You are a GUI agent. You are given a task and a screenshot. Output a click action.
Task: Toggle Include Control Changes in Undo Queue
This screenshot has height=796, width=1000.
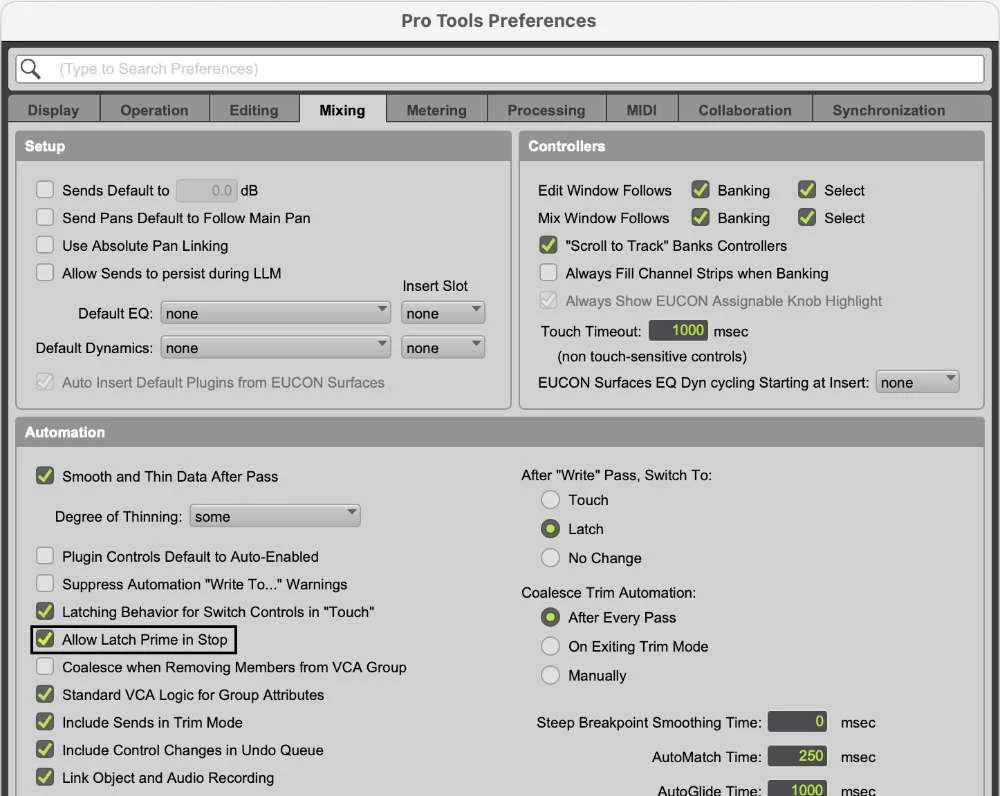pos(45,749)
